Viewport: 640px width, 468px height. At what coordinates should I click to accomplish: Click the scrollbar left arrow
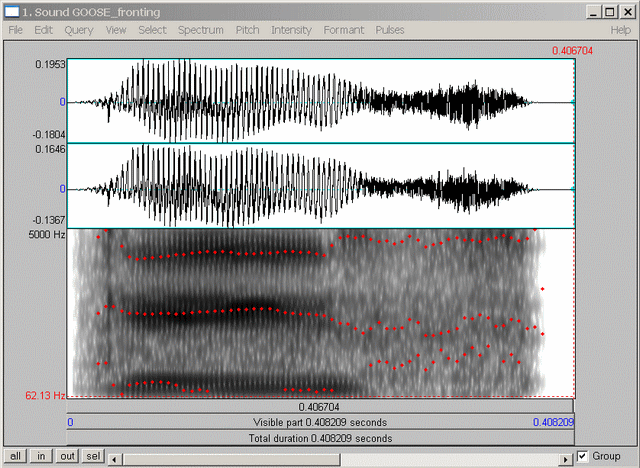(115, 458)
